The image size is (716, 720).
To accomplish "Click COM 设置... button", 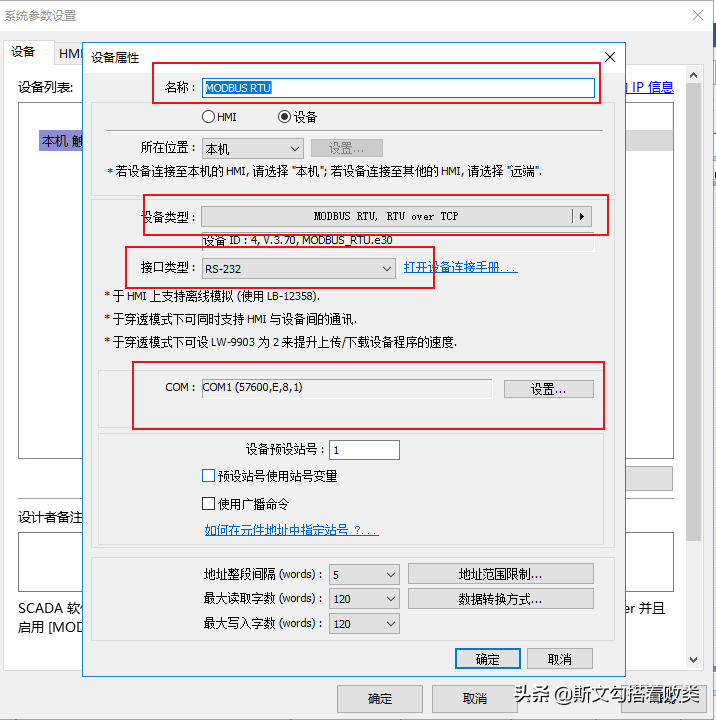I will (548, 389).
